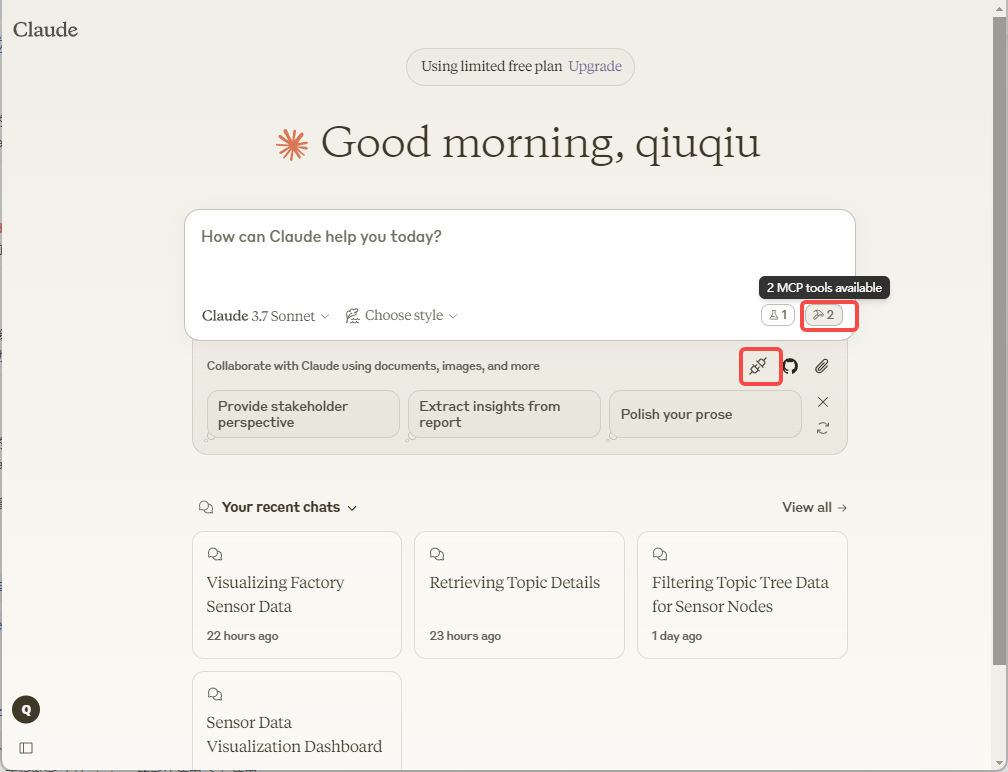Image resolution: width=1008 pixels, height=772 pixels.
Task: Click the beaker experiments icon showing 1
Action: pos(778,315)
